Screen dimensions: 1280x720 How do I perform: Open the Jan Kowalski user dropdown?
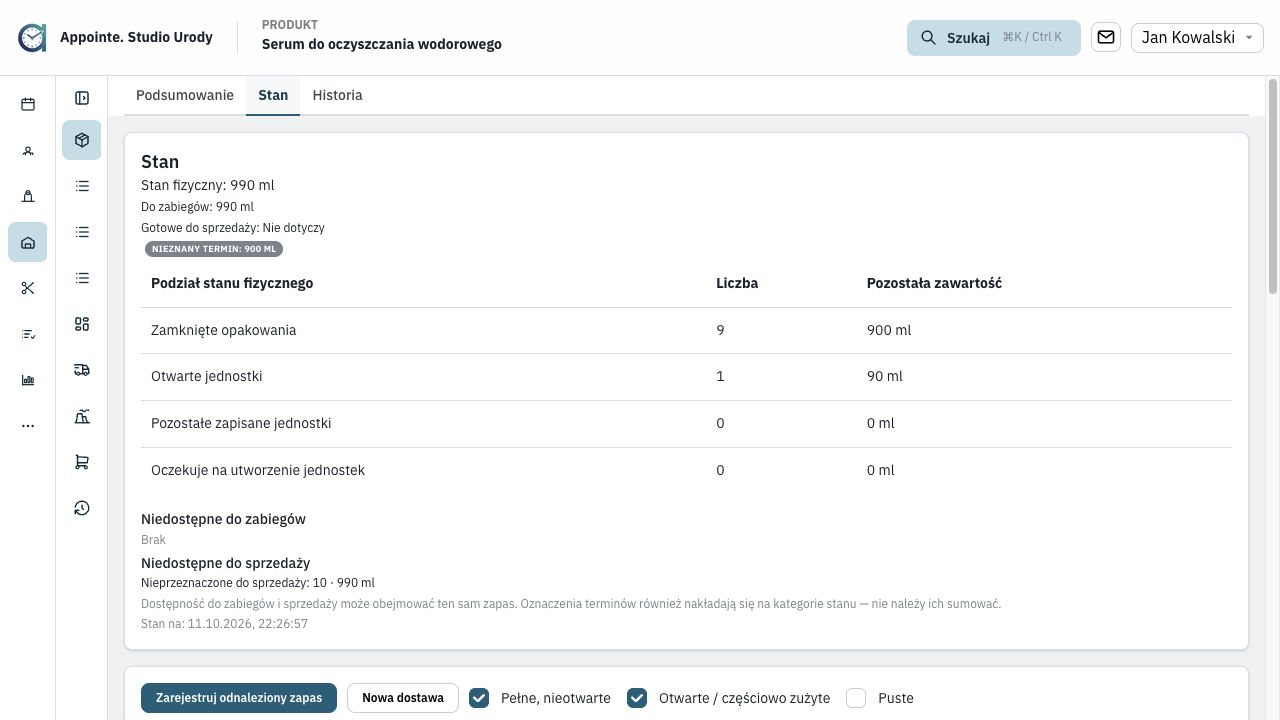(x=1197, y=37)
